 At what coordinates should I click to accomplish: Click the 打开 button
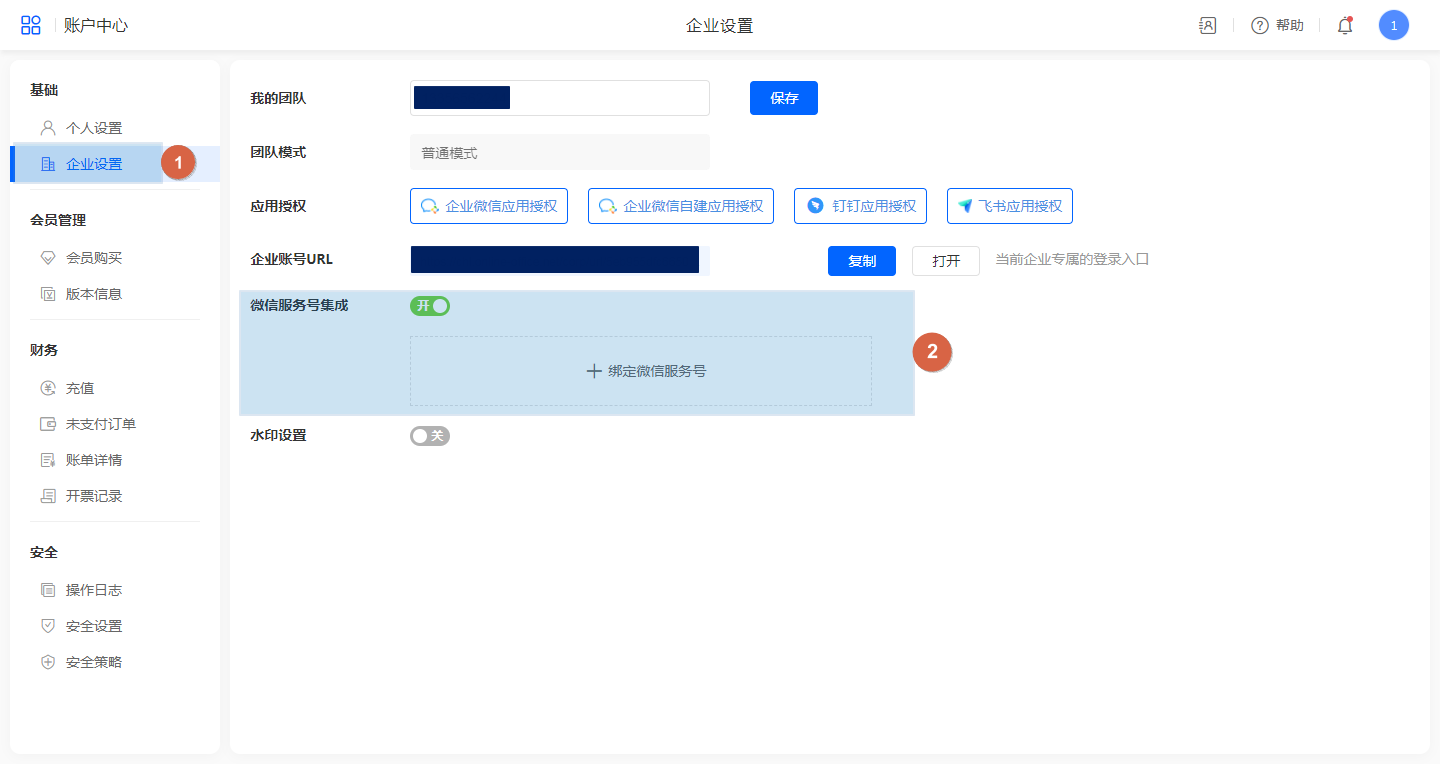coord(945,261)
